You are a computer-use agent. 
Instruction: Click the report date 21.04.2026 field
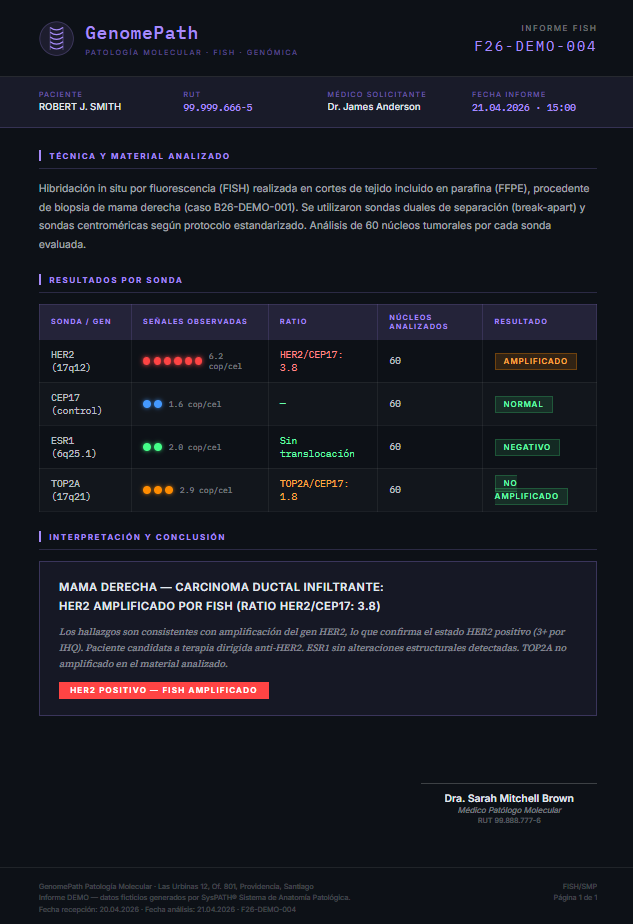tap(524, 107)
